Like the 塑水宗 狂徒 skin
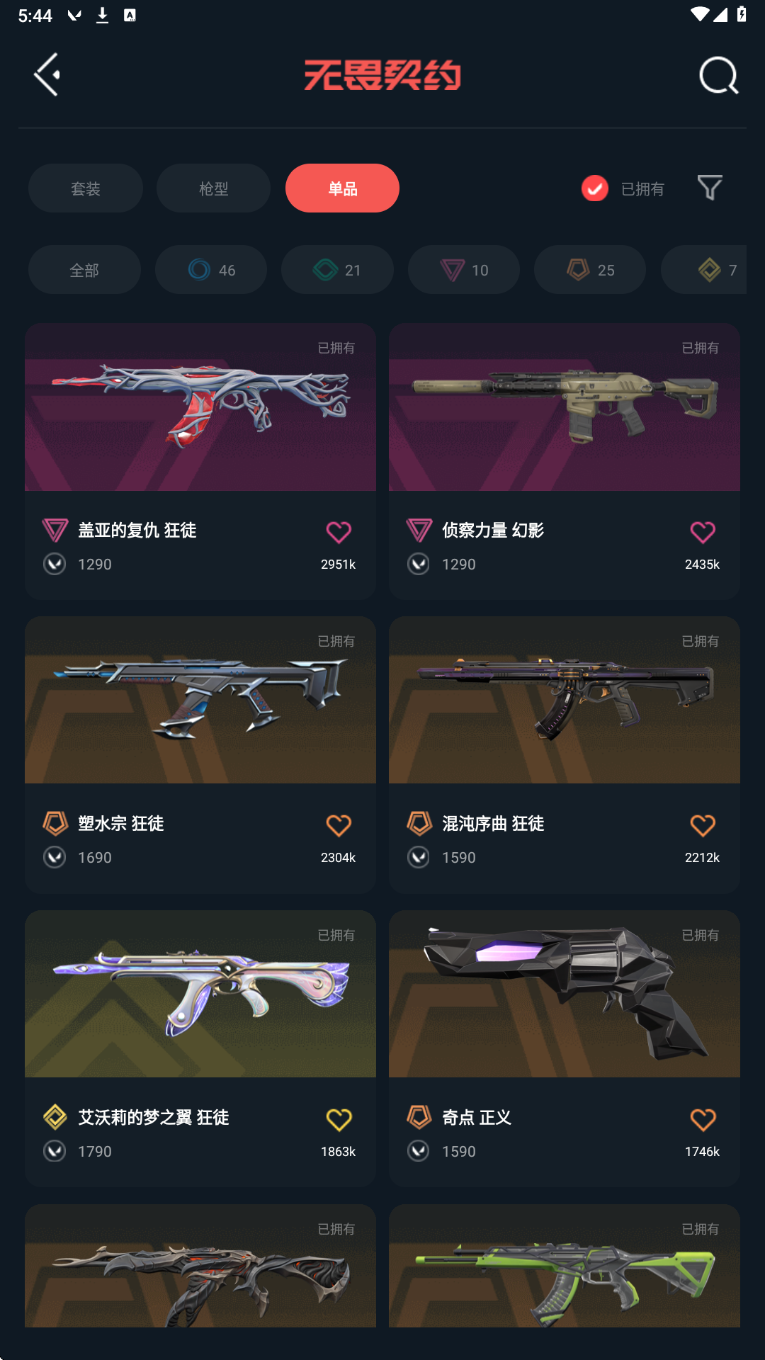765x1360 pixels. [339, 825]
